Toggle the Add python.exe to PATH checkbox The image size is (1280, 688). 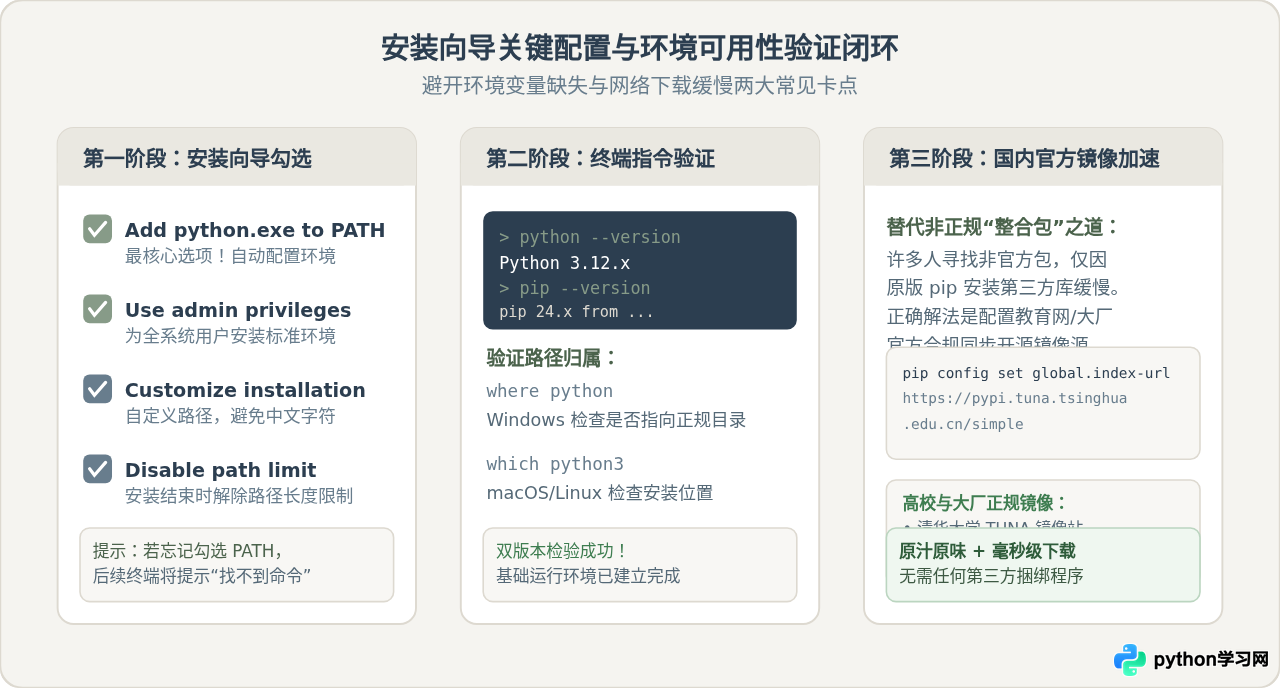[x=98, y=229]
